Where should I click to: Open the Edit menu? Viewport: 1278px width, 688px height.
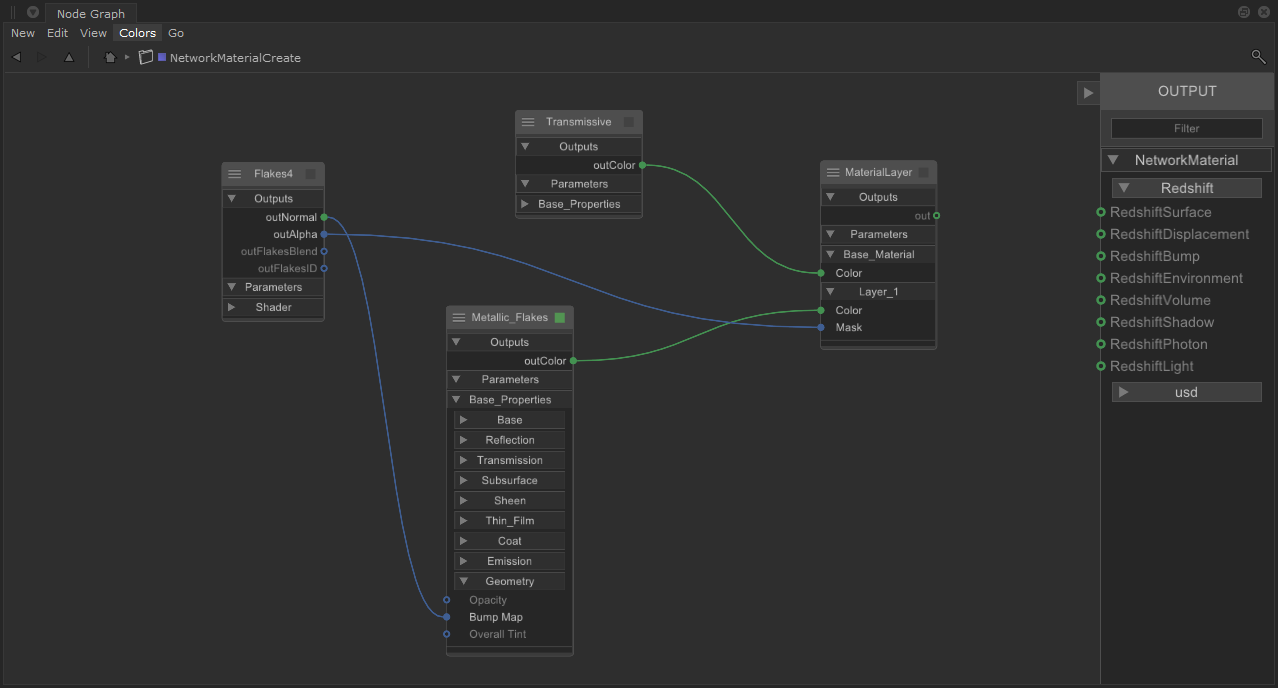click(x=58, y=33)
